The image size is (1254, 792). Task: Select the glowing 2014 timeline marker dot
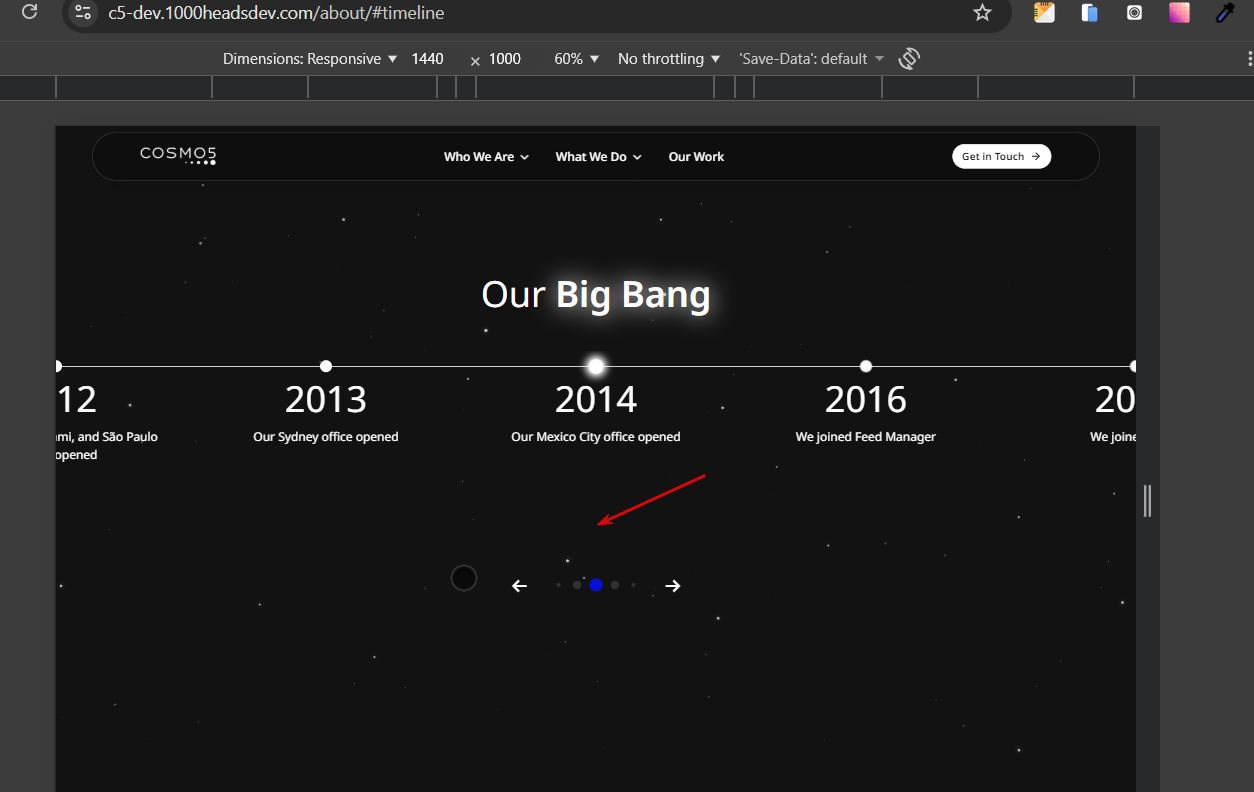[596, 366]
